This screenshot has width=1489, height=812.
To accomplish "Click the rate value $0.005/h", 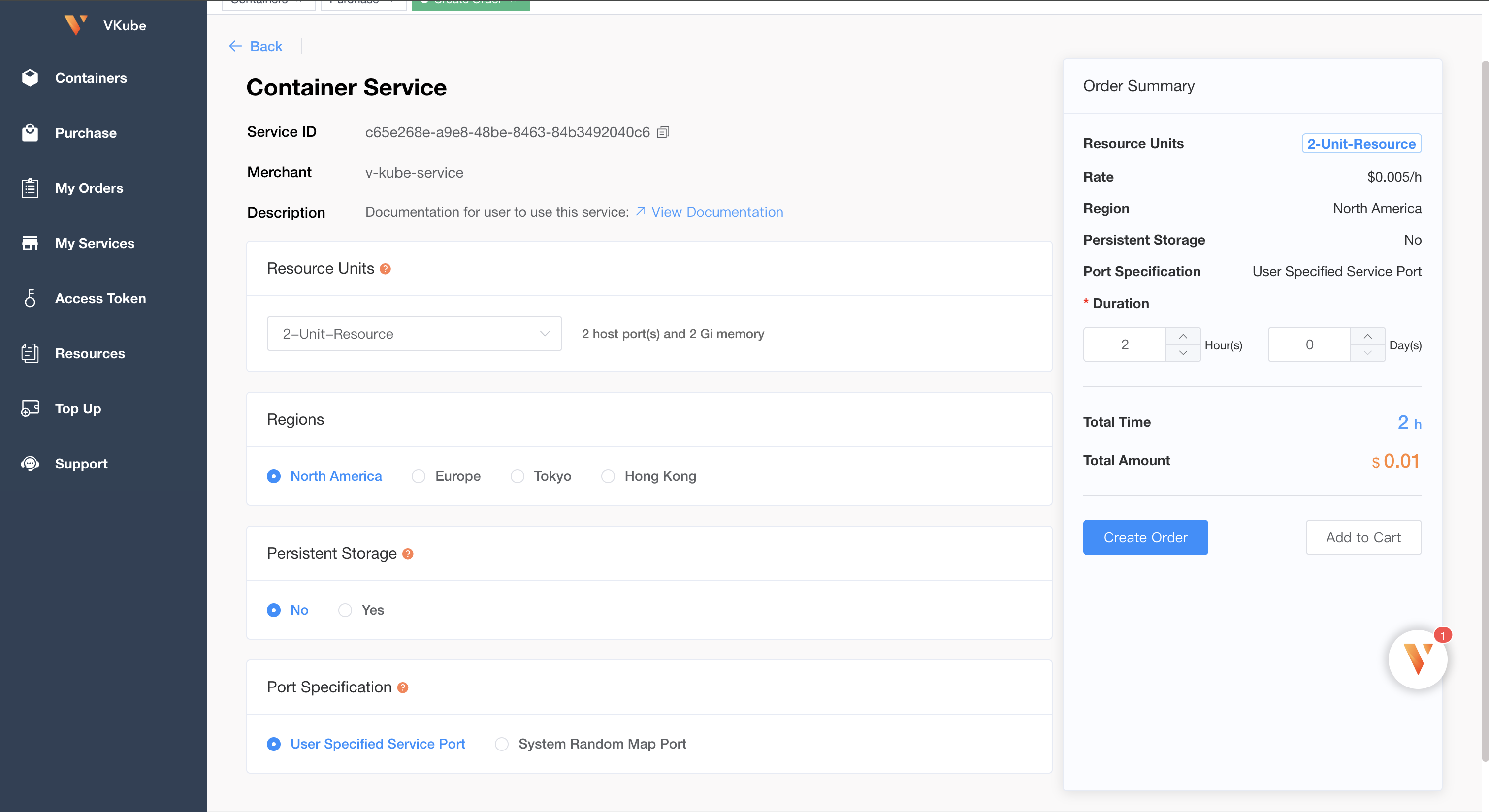I will coord(1394,177).
